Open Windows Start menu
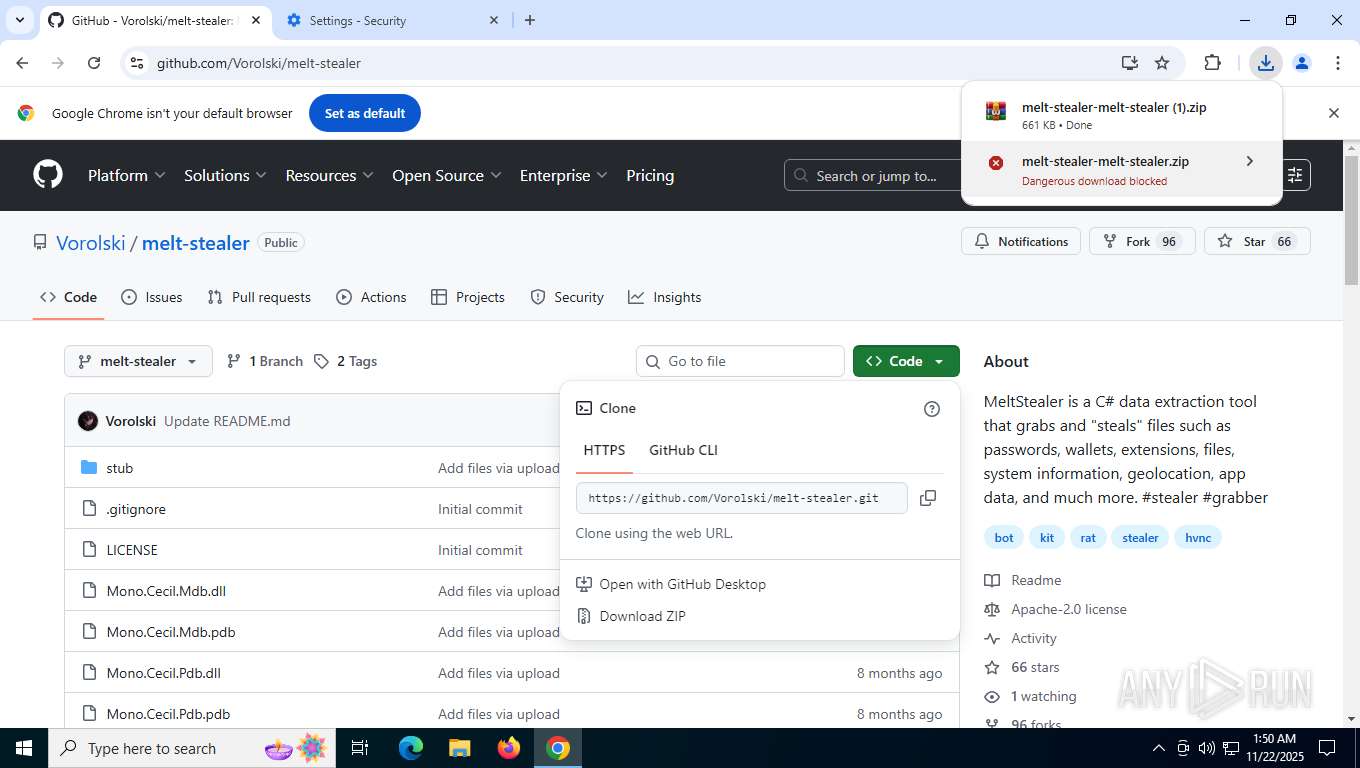This screenshot has width=1360, height=768. coord(23,748)
